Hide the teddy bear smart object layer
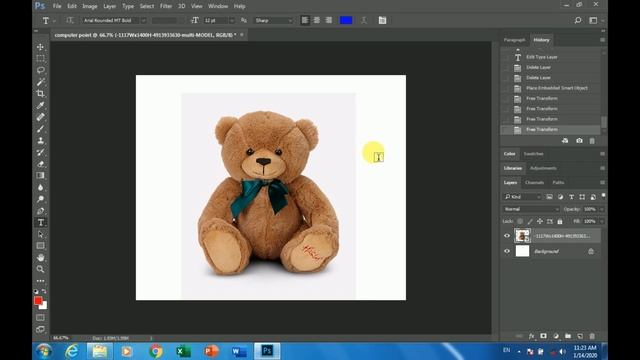Screen dimensions: 640x360 coord(507,236)
